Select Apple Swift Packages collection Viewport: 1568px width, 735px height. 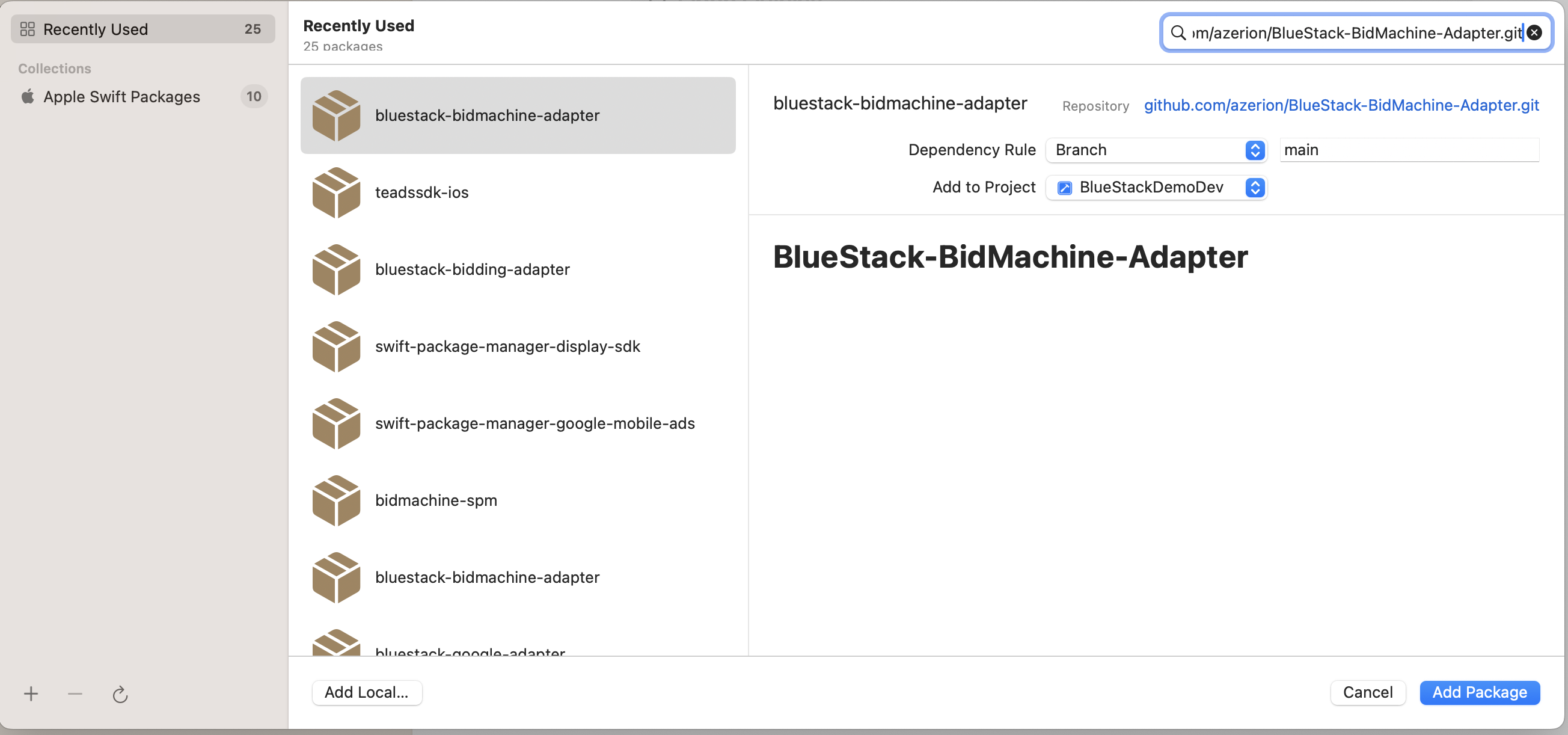(143, 96)
